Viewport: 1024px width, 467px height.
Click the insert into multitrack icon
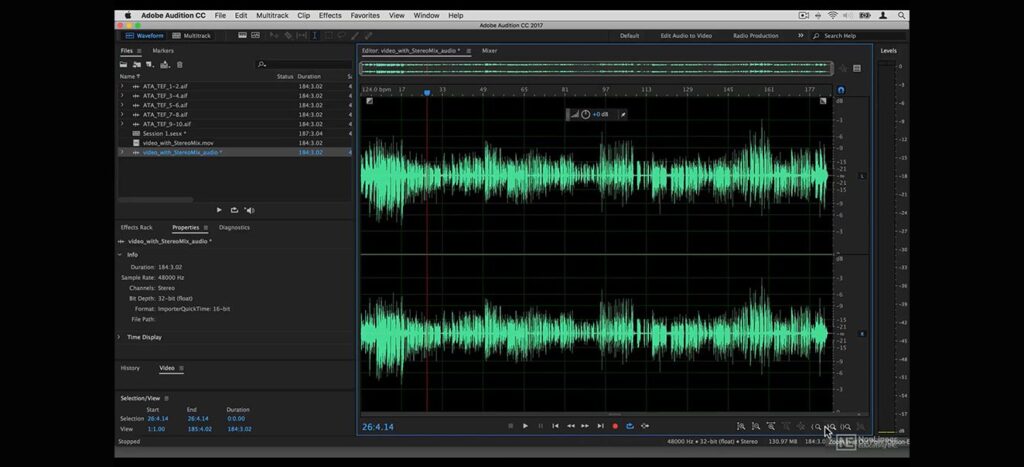[165, 65]
